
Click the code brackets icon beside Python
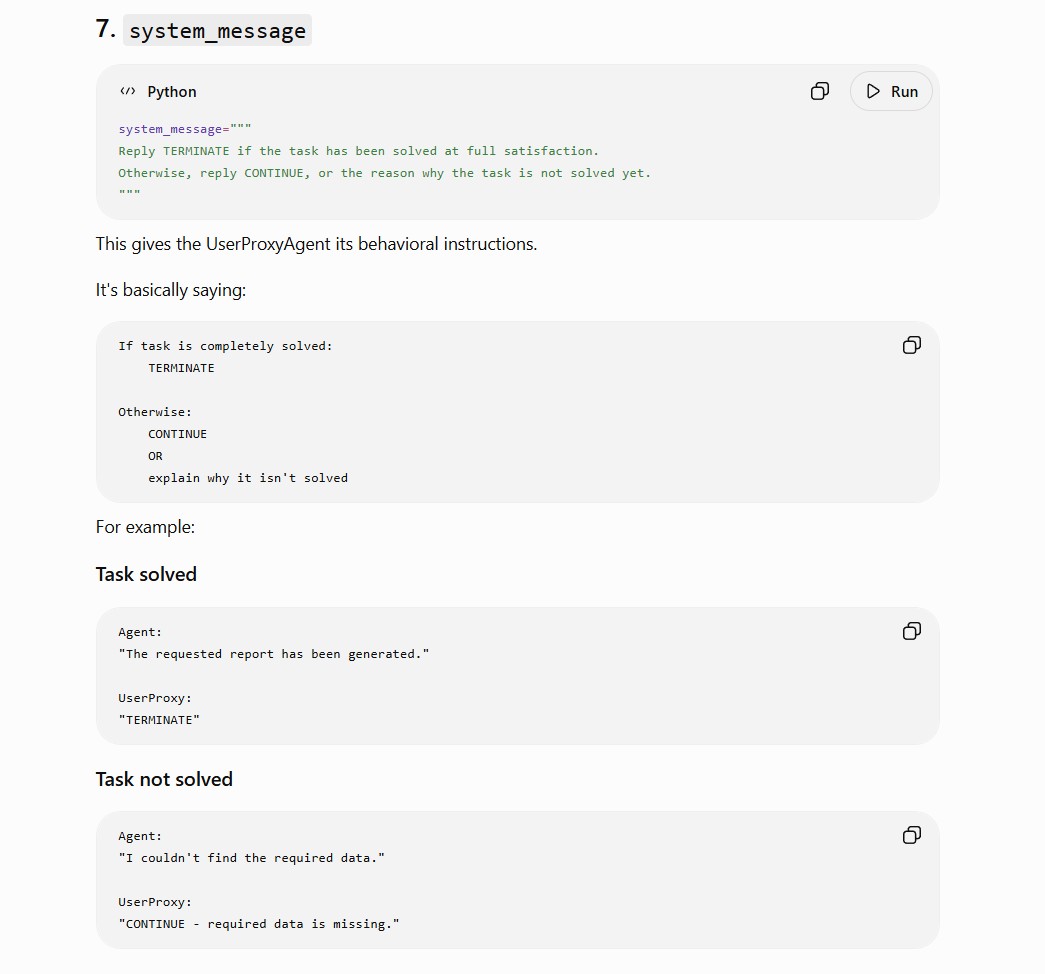point(127,91)
